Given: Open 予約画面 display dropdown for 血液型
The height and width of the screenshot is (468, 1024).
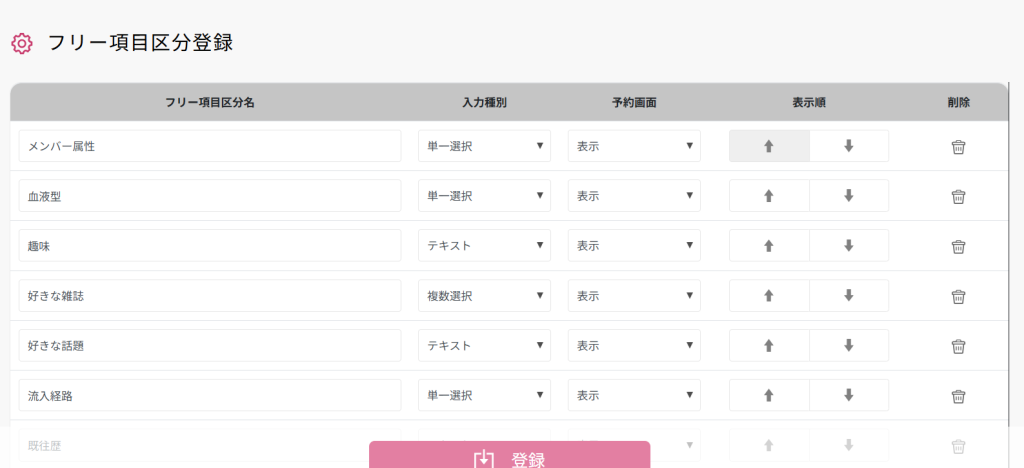Looking at the screenshot, I should 634,196.
